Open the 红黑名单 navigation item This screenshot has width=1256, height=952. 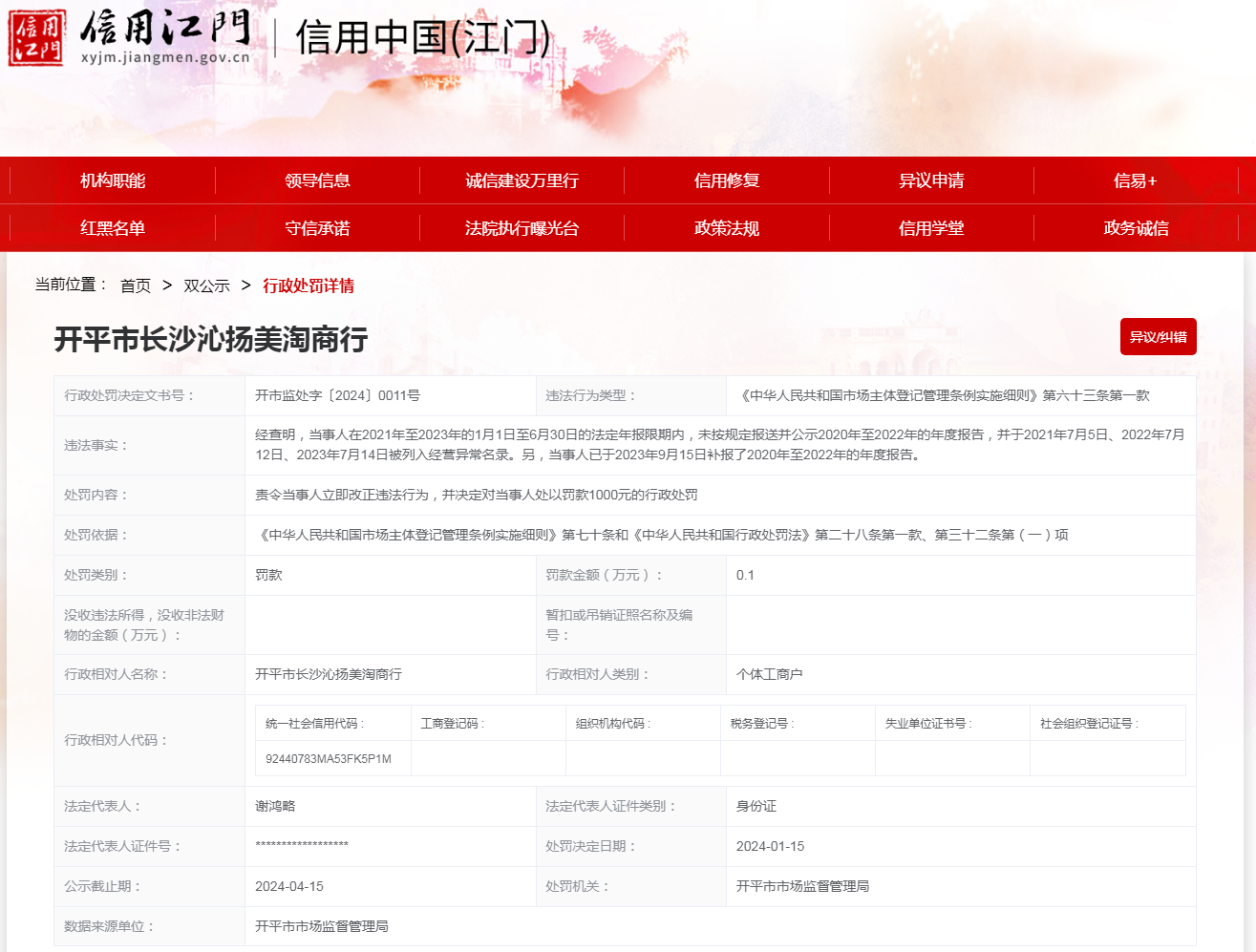click(113, 228)
